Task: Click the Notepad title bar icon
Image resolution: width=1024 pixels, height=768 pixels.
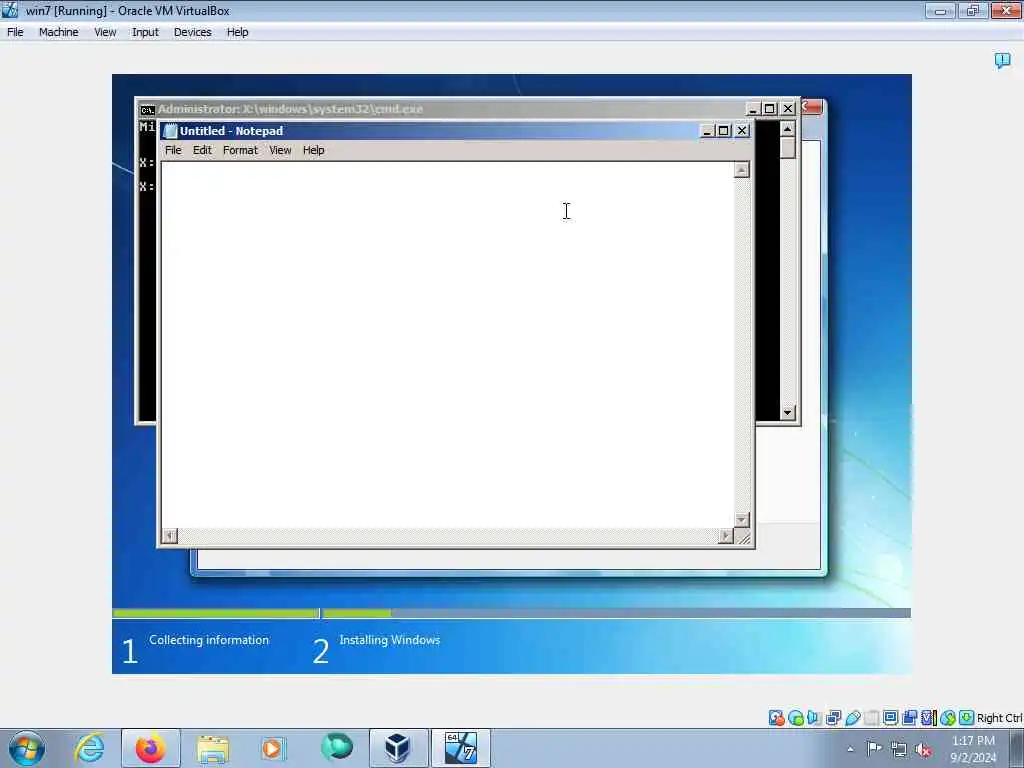Action: point(170,131)
